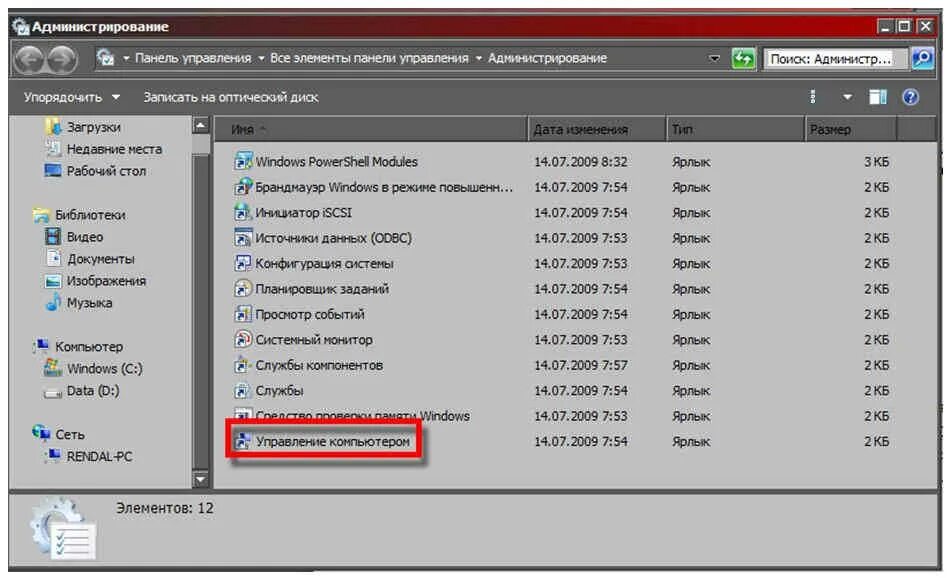Select the Планировщик заданий icon
Viewport: 950px width, 578px height.
[x=242, y=288]
